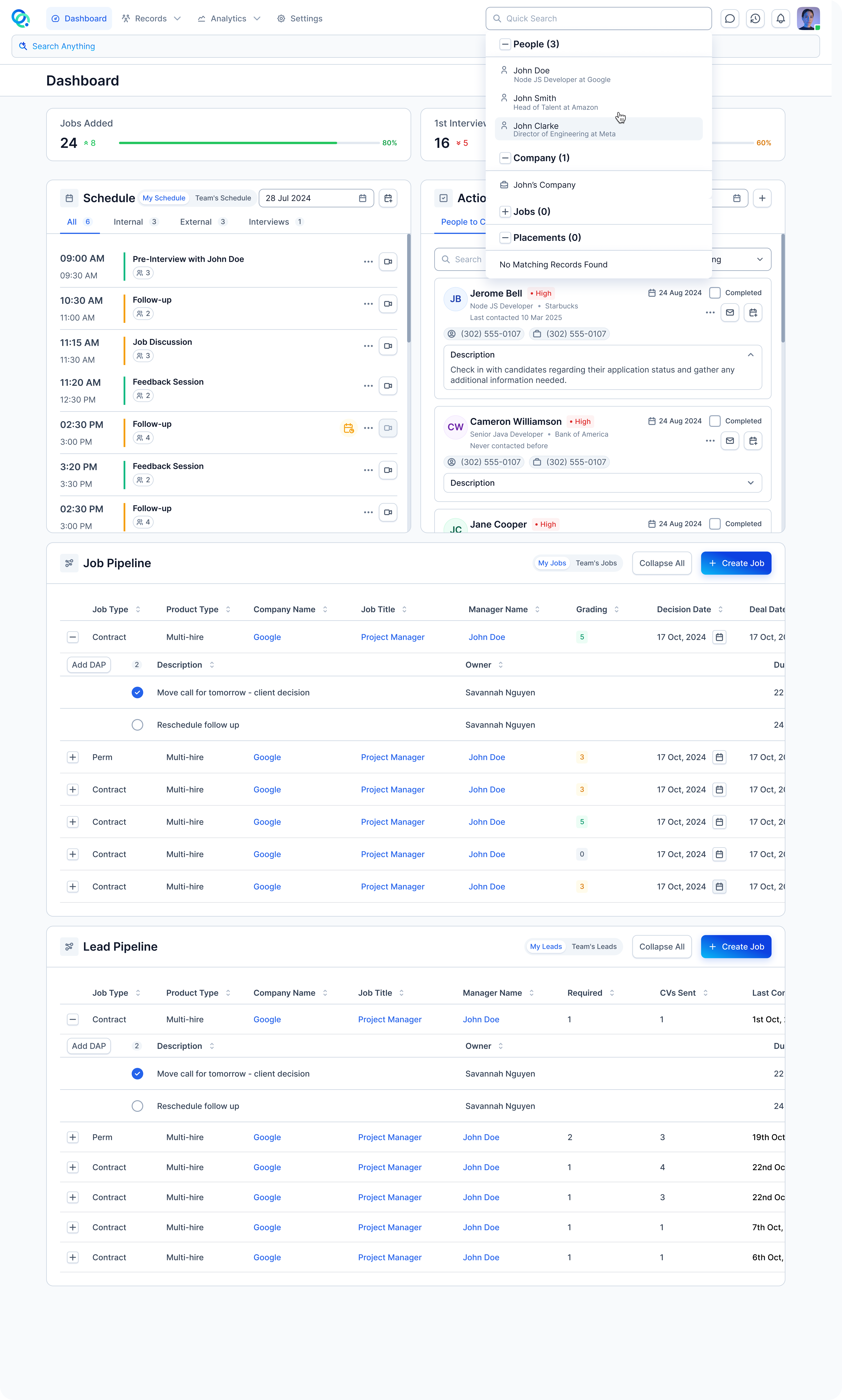The image size is (842, 1400).
Task: Click email icon on Jerome Bell card
Action: click(x=730, y=313)
